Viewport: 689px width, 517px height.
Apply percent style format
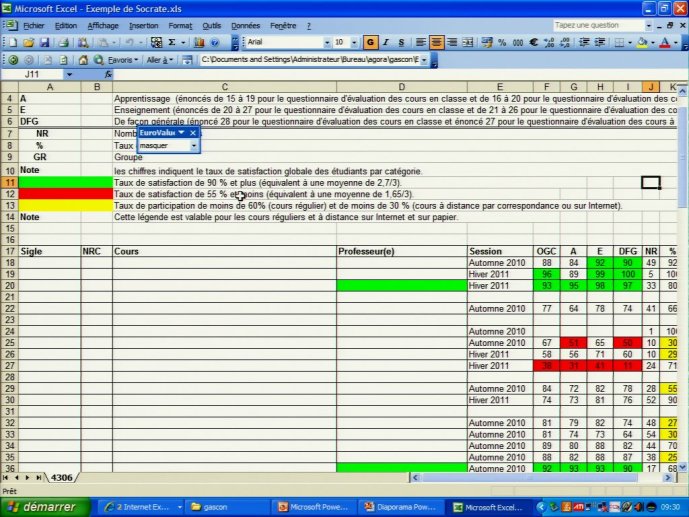[502, 43]
